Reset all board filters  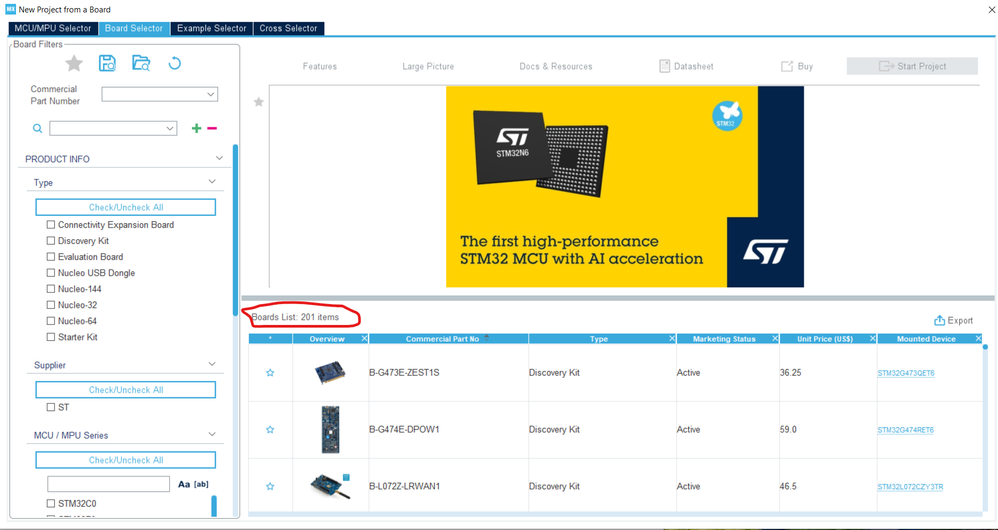pos(174,63)
